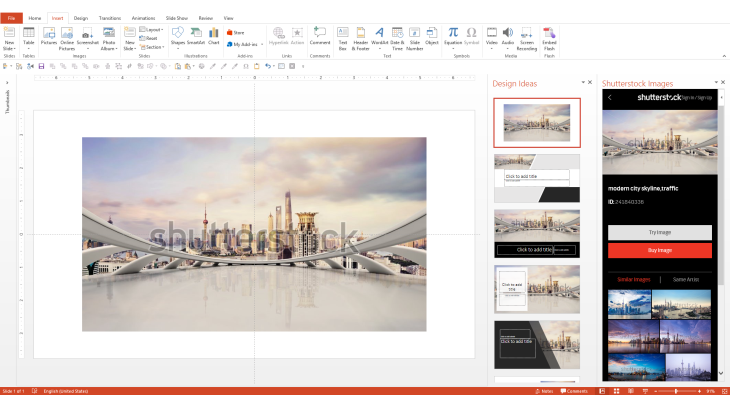Open the Office Store add-ins
The height and width of the screenshot is (395, 730).
(236, 33)
